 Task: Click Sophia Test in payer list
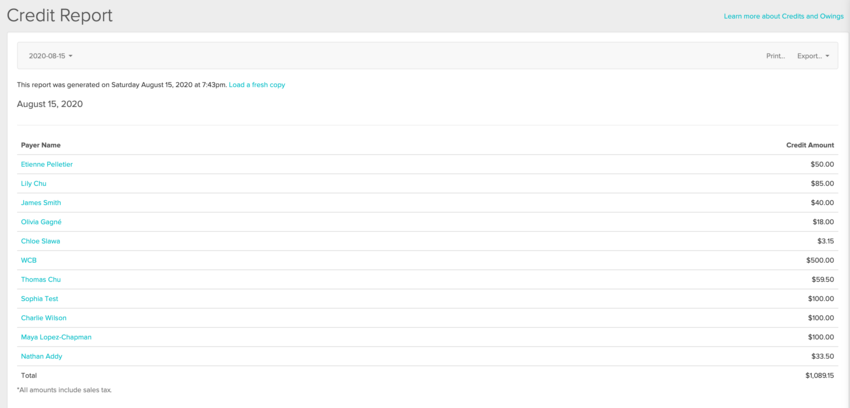coord(40,299)
